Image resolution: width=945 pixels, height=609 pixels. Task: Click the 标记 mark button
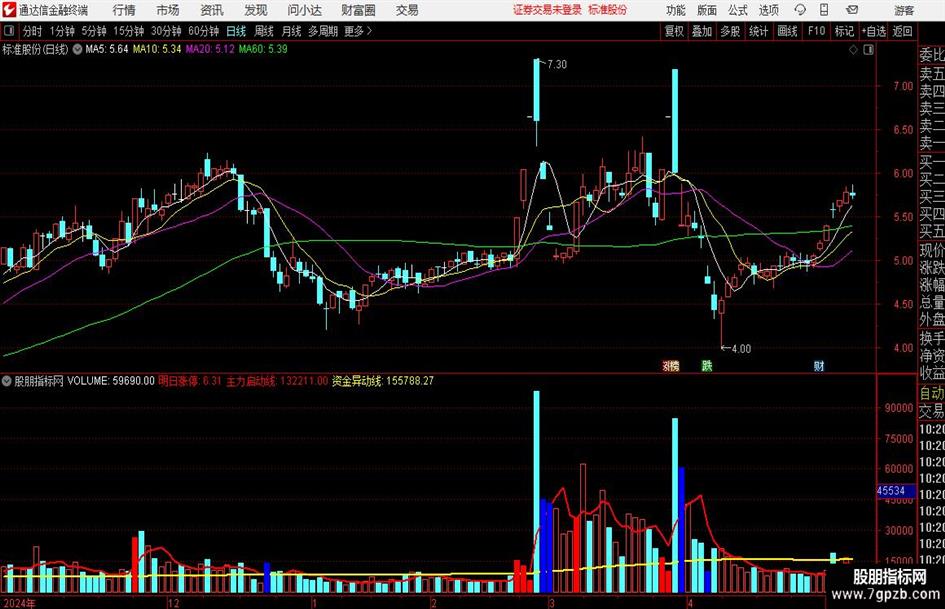tap(844, 31)
